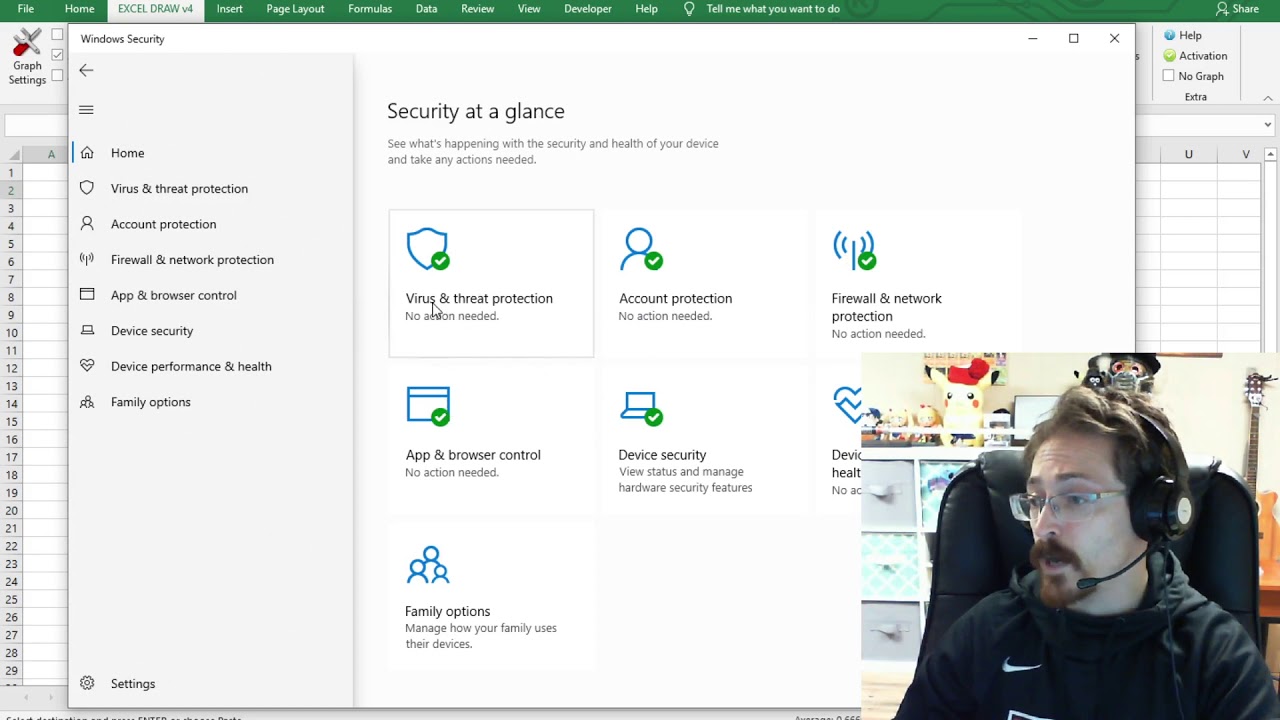This screenshot has width=1280, height=720.
Task: Click the Excel Name Box field
Action: click(36, 125)
